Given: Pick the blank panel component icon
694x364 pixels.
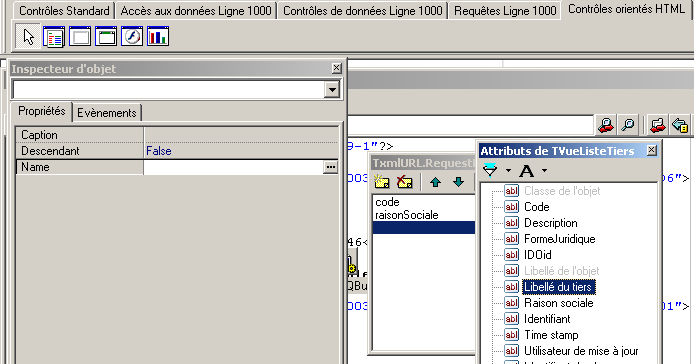Looking at the screenshot, I should pos(80,36).
